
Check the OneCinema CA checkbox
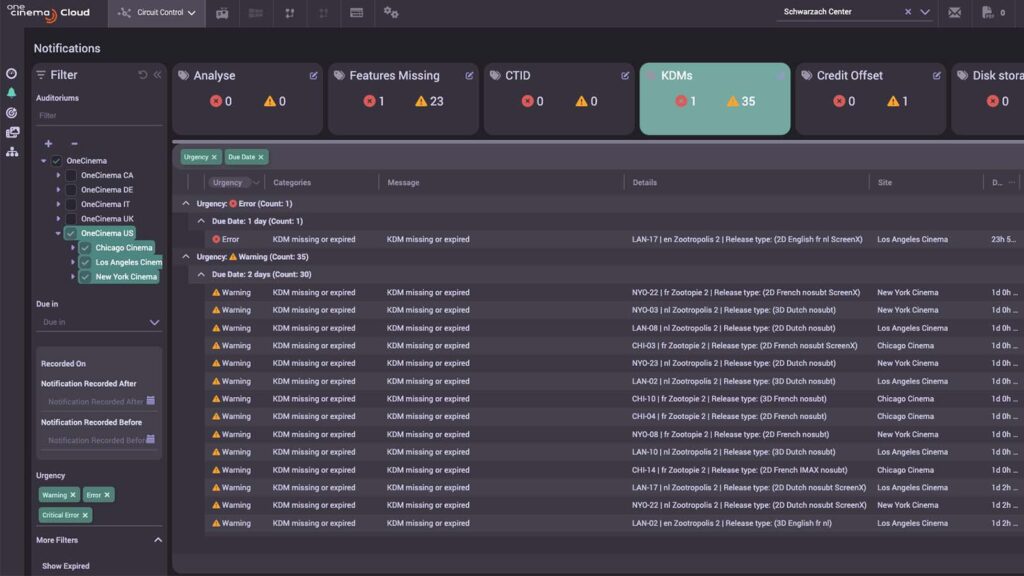[71, 176]
